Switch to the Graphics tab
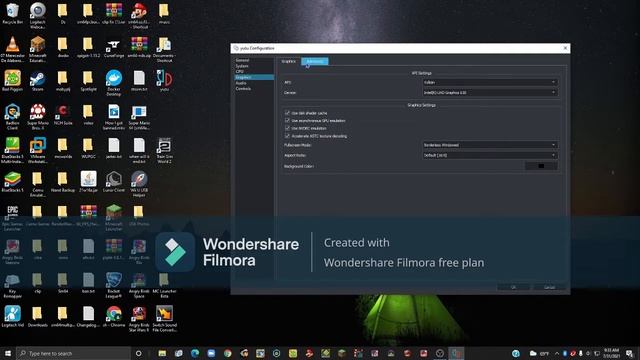This screenshot has height=360, width=640. pyautogui.click(x=289, y=61)
